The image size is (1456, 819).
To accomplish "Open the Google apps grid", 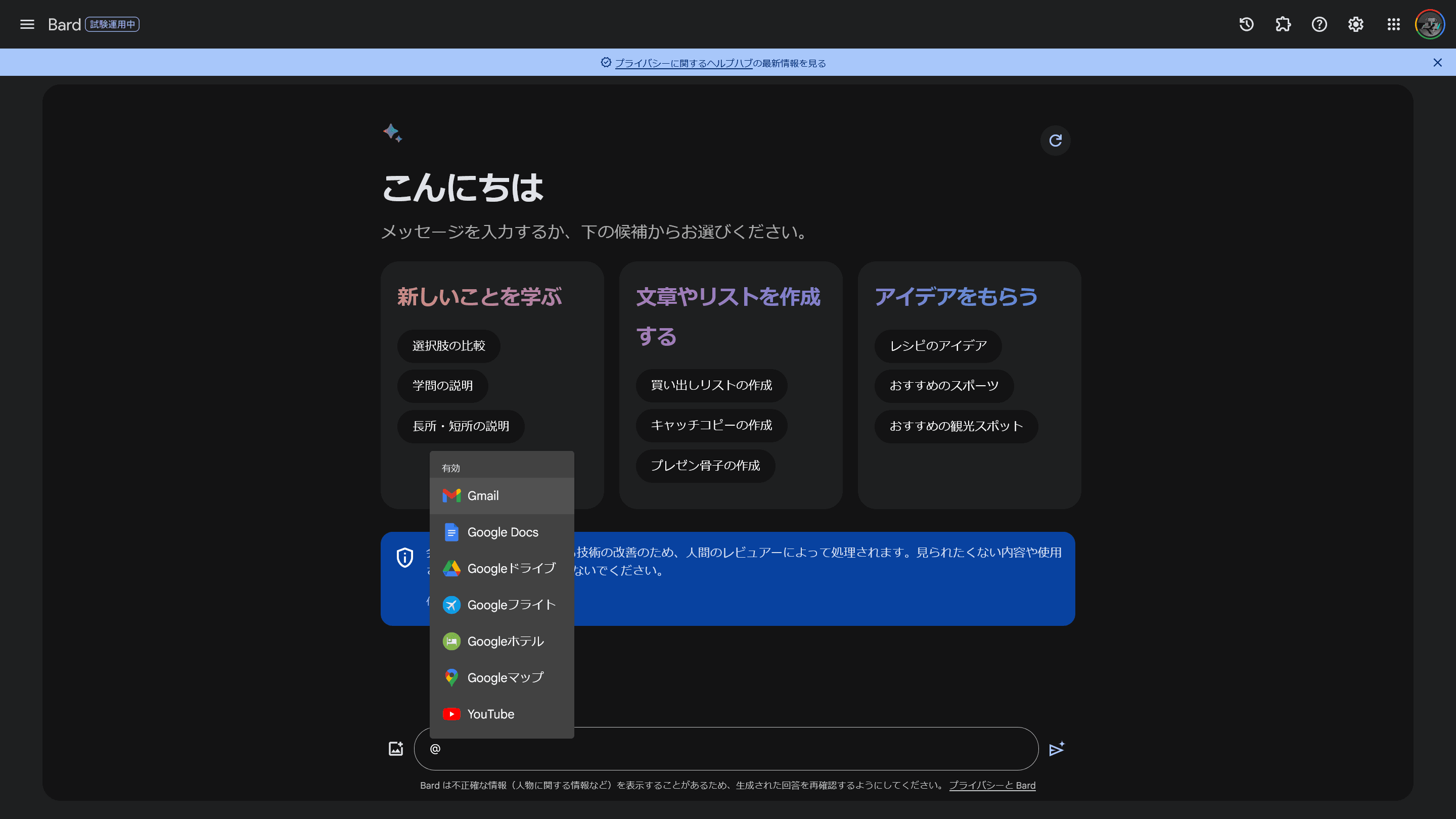I will click(x=1393, y=24).
